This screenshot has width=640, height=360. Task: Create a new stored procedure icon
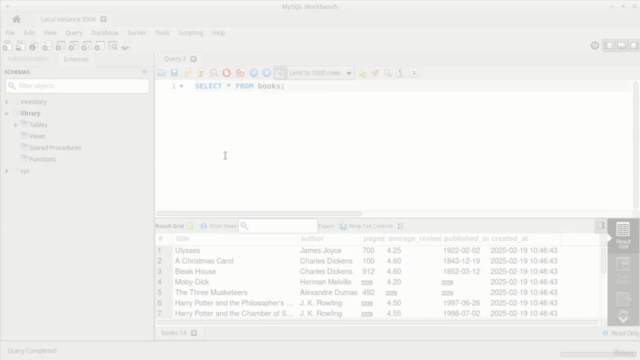tap(87, 46)
